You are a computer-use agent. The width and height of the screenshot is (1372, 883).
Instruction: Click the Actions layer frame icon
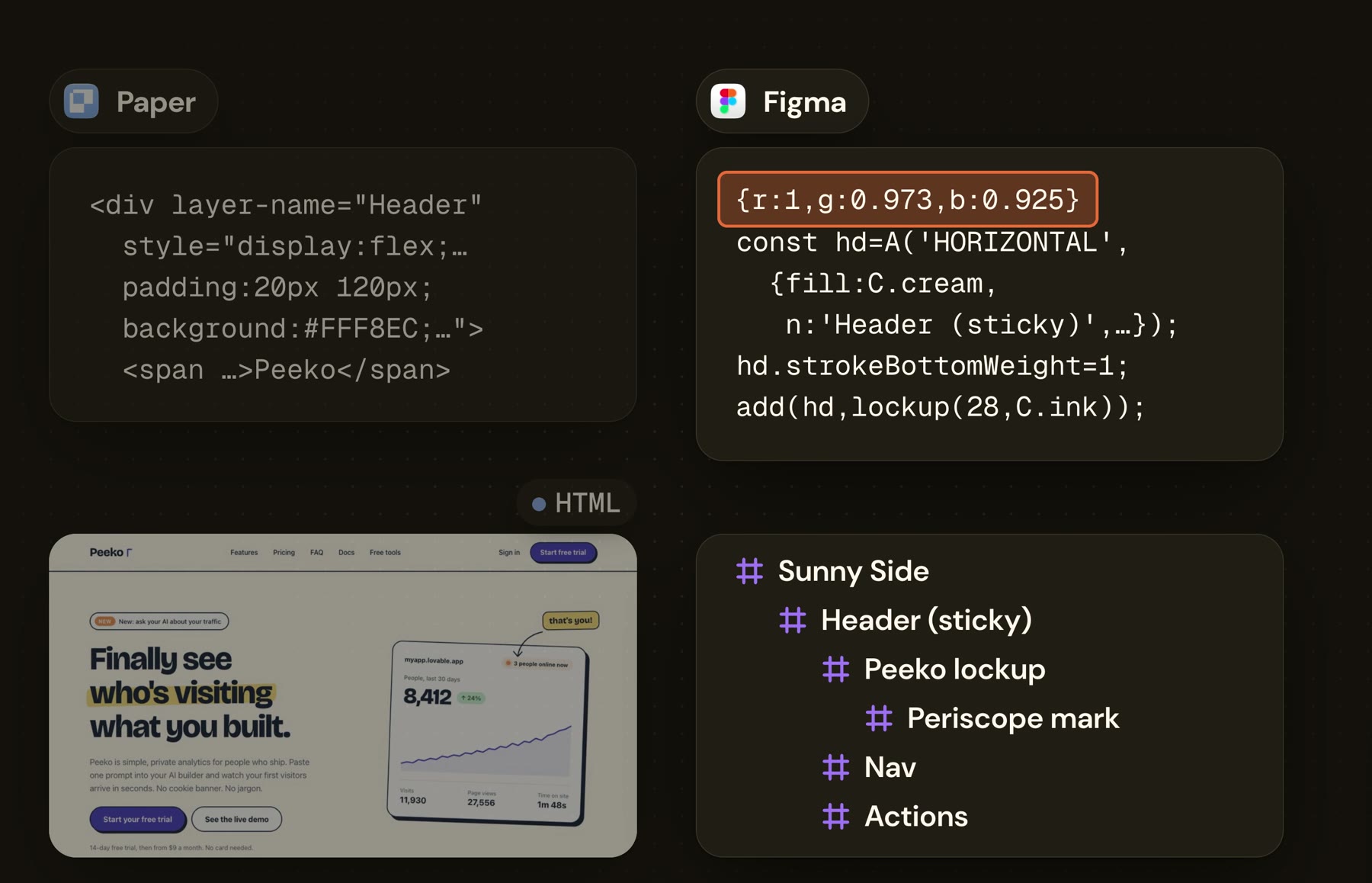tap(836, 817)
